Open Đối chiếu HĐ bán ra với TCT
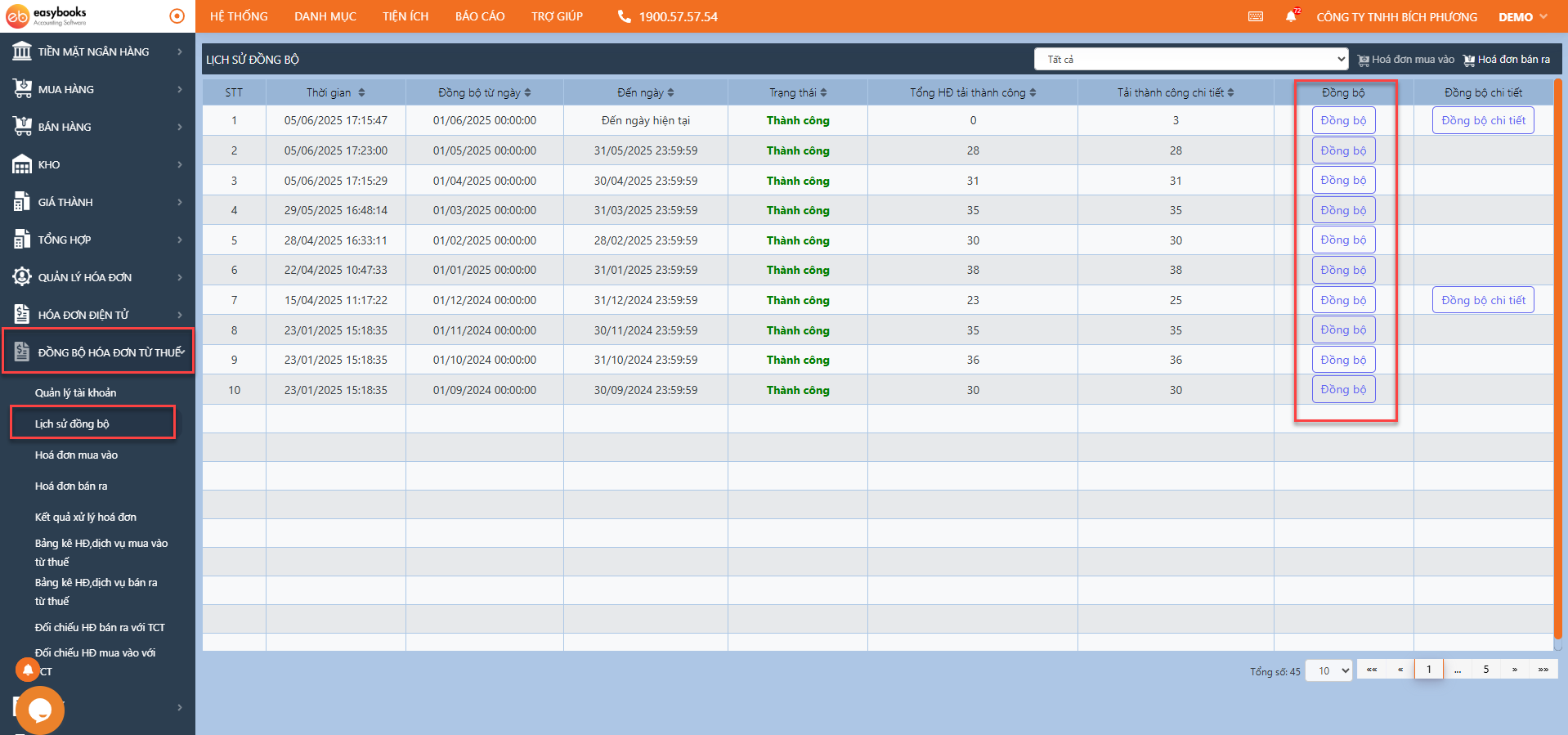This screenshot has width=1568, height=735. tap(100, 627)
